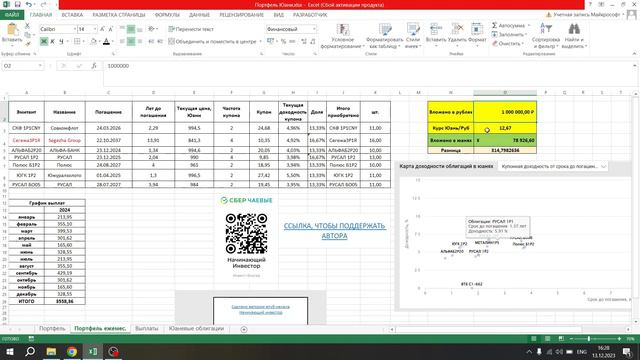
Task: Activate the Format Painter brush
Action: [x=27, y=43]
